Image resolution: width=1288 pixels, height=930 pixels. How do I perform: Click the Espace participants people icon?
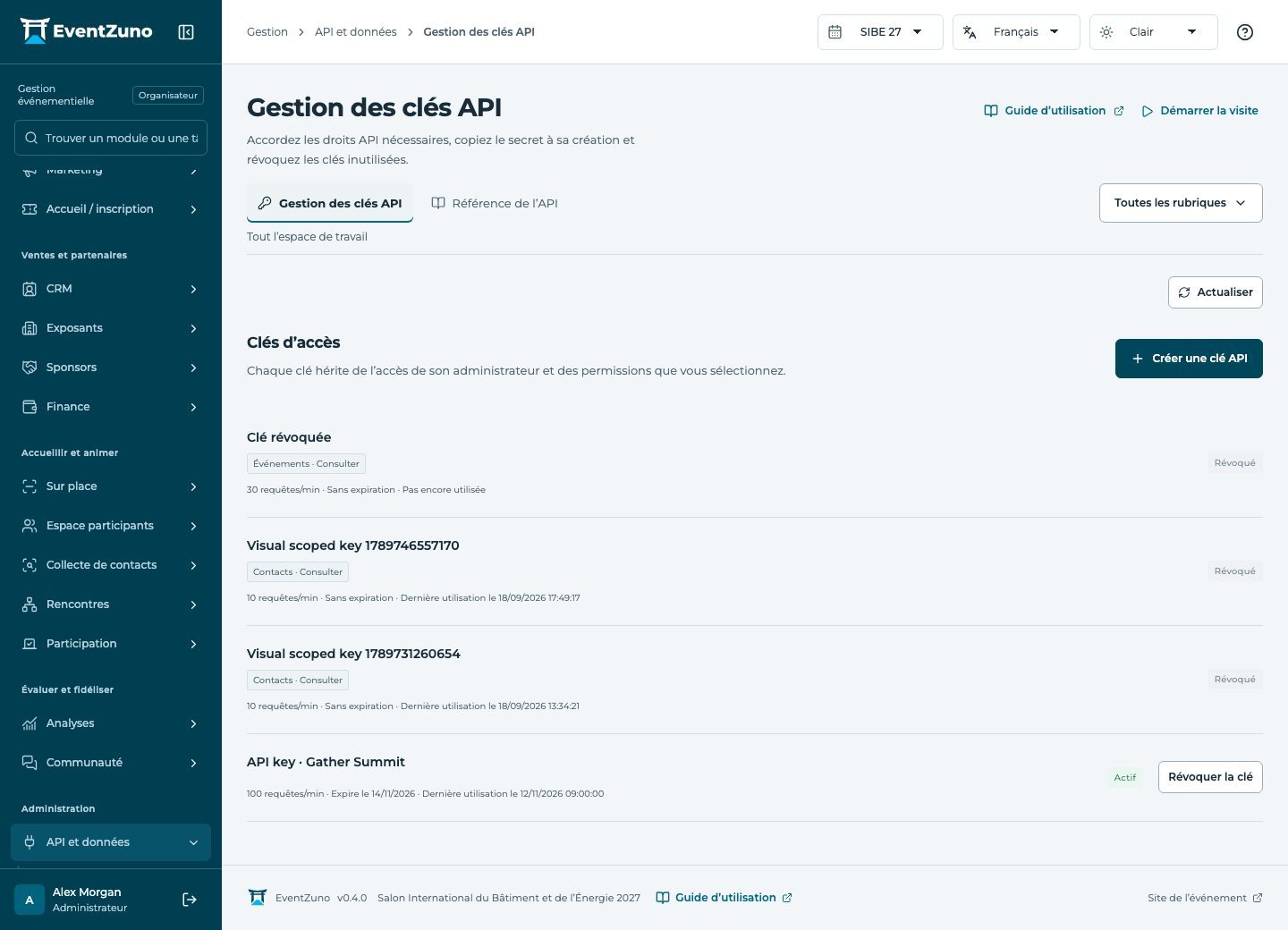pos(30,526)
